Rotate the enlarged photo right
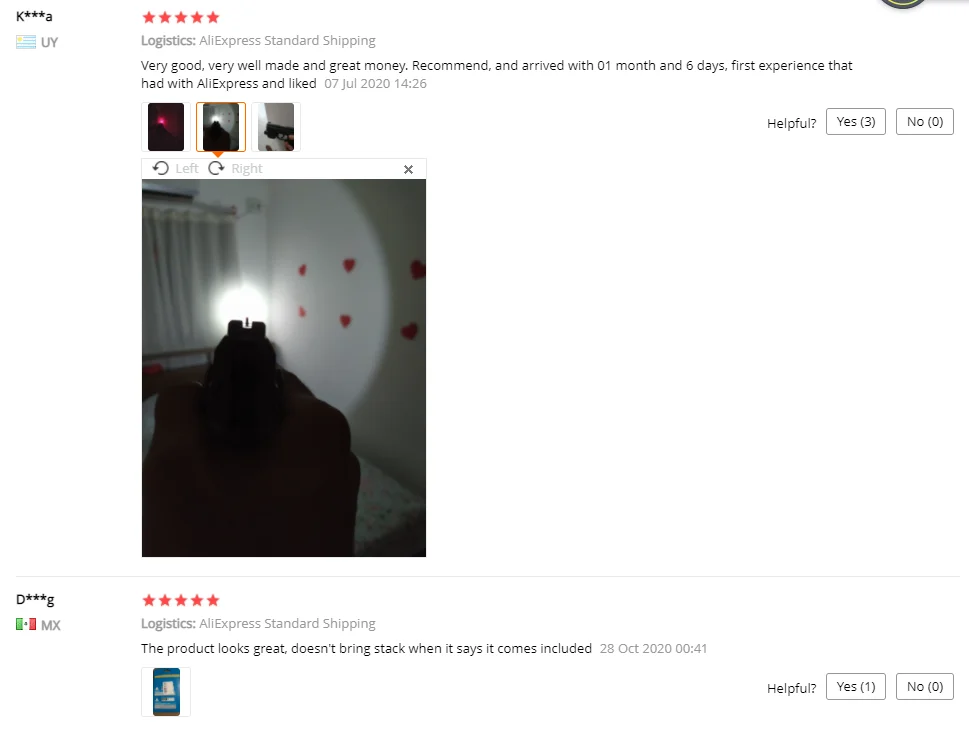969x730 pixels. [235, 169]
